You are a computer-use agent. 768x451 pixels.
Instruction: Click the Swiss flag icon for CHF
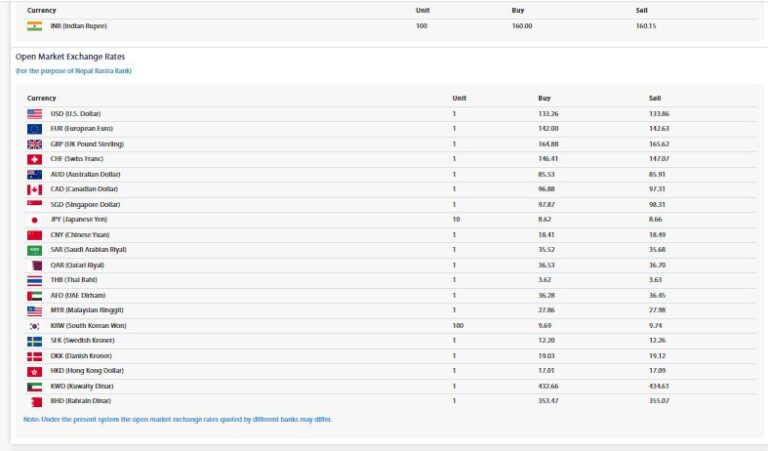point(34,159)
